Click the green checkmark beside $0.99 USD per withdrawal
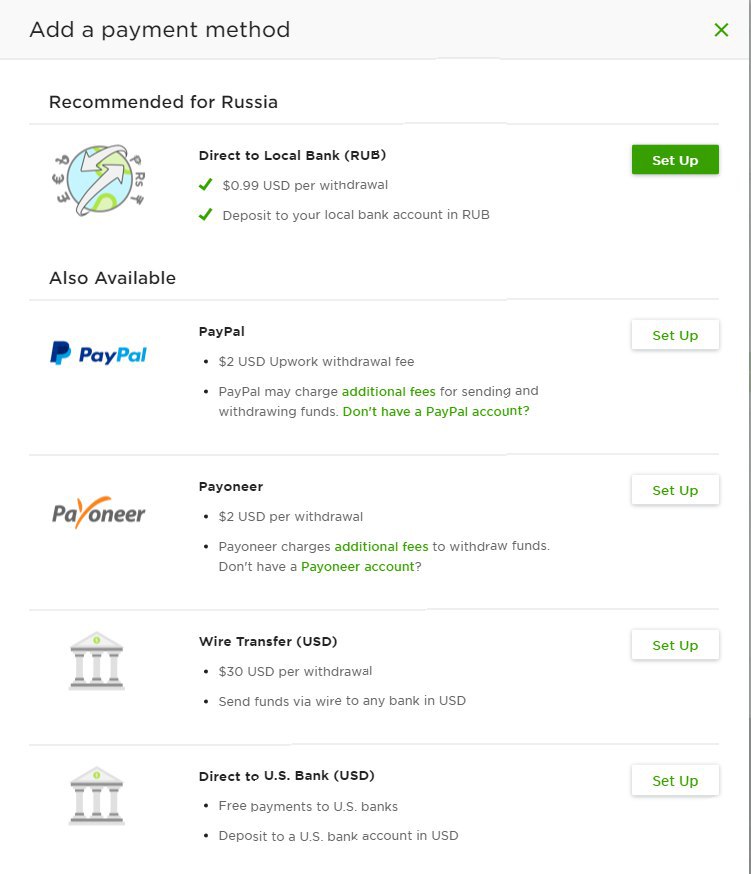Image resolution: width=751 pixels, height=874 pixels. click(205, 184)
